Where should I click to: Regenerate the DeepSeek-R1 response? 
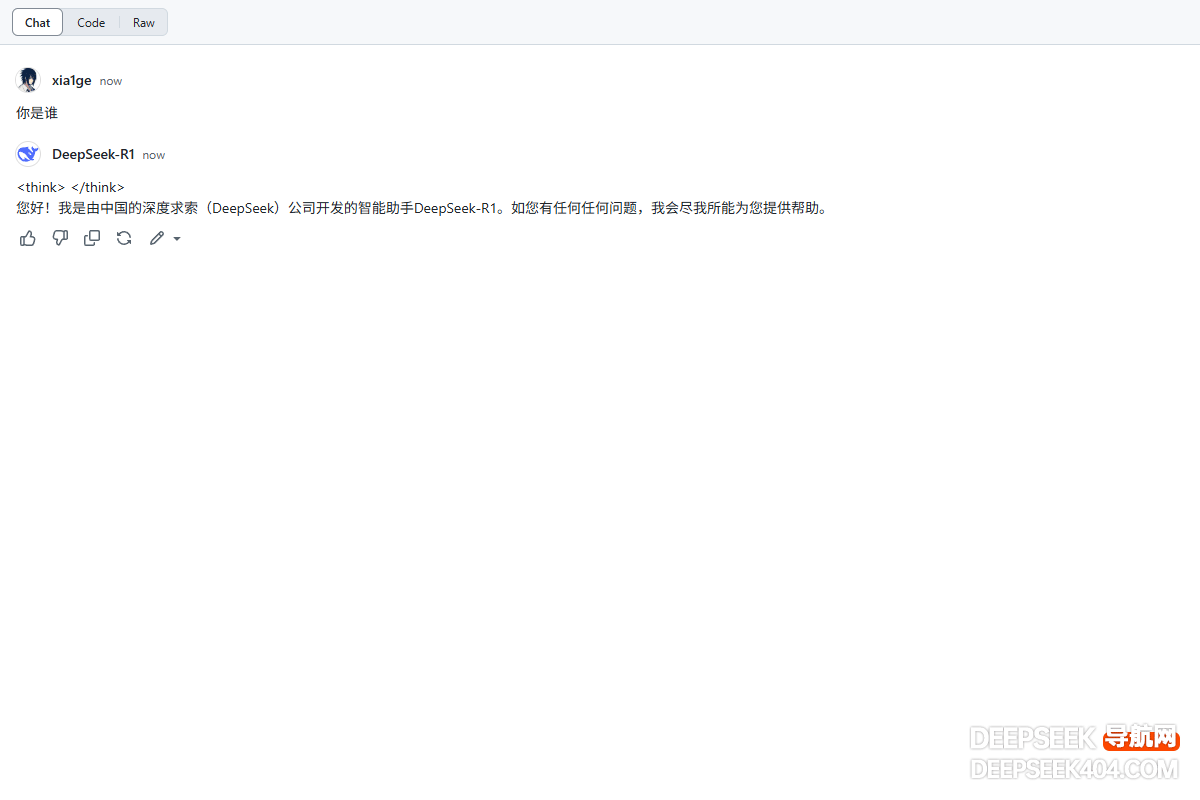(x=124, y=238)
